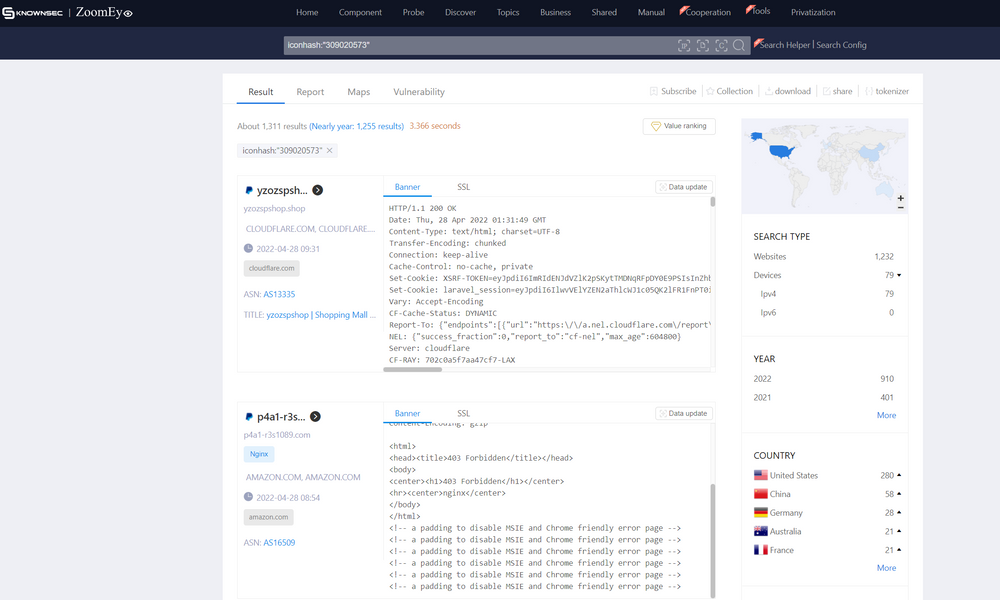Go to the Discover menu
Viewport: 1000px width, 600px height.
pyautogui.click(x=460, y=12)
